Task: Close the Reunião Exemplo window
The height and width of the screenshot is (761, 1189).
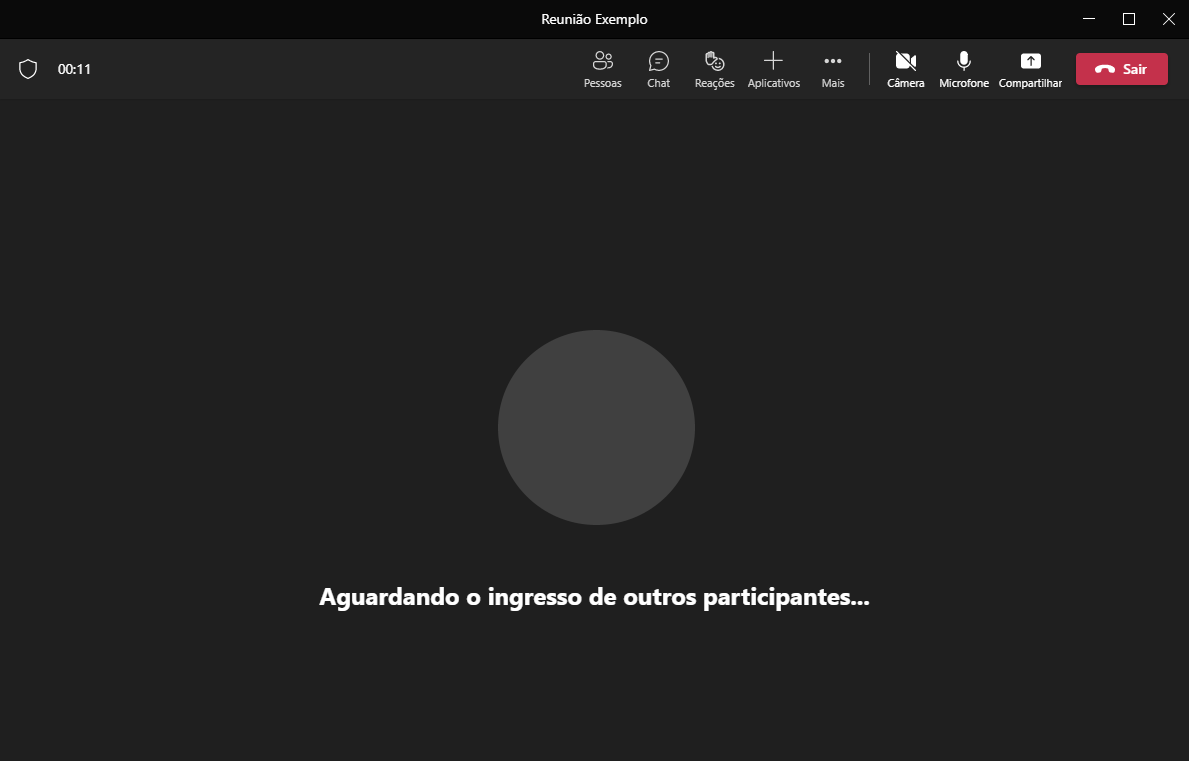Action: point(1168,19)
